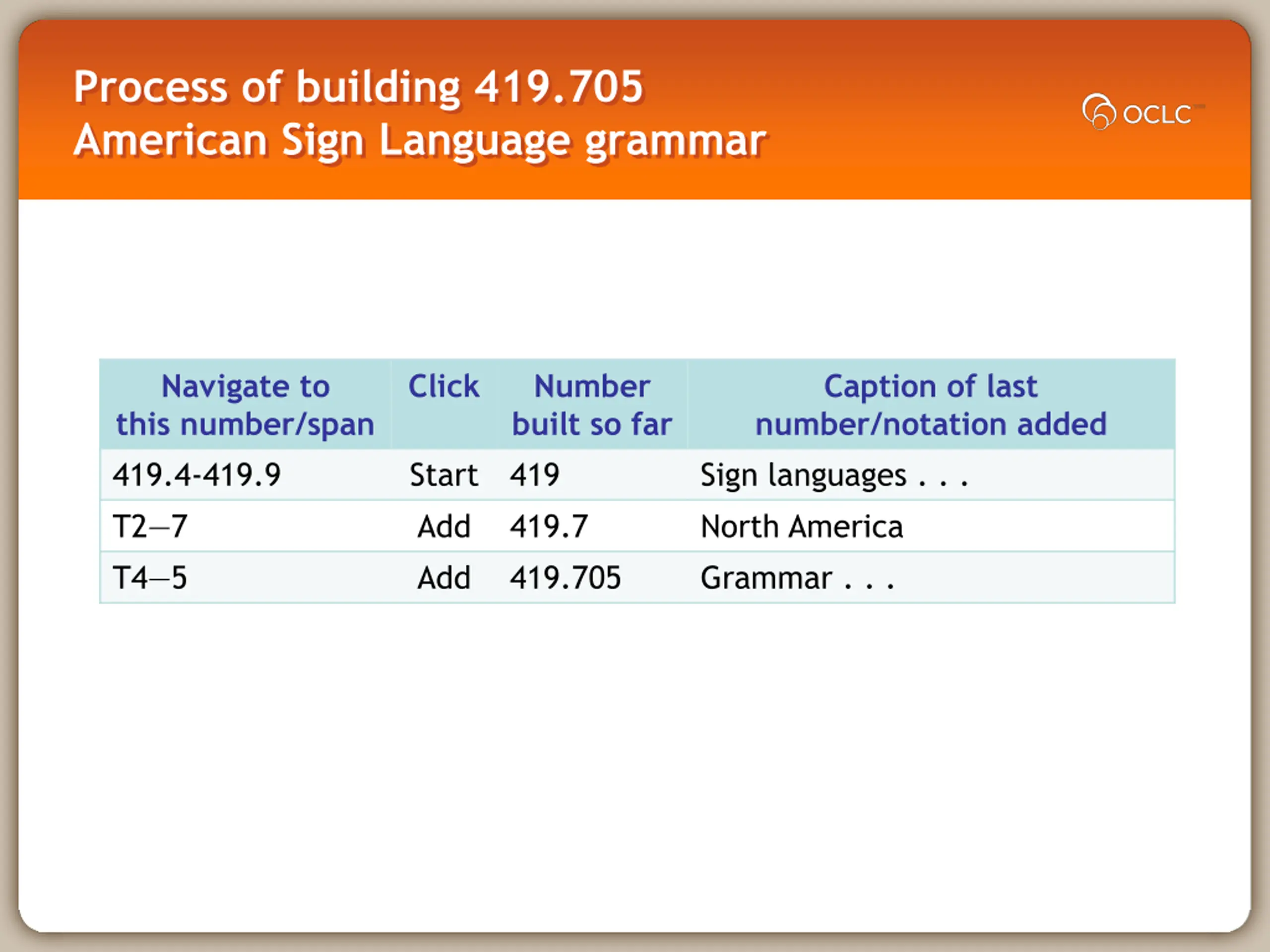Click the OCLC logo icon
This screenshot has height=952, width=1270.
(x=1098, y=112)
